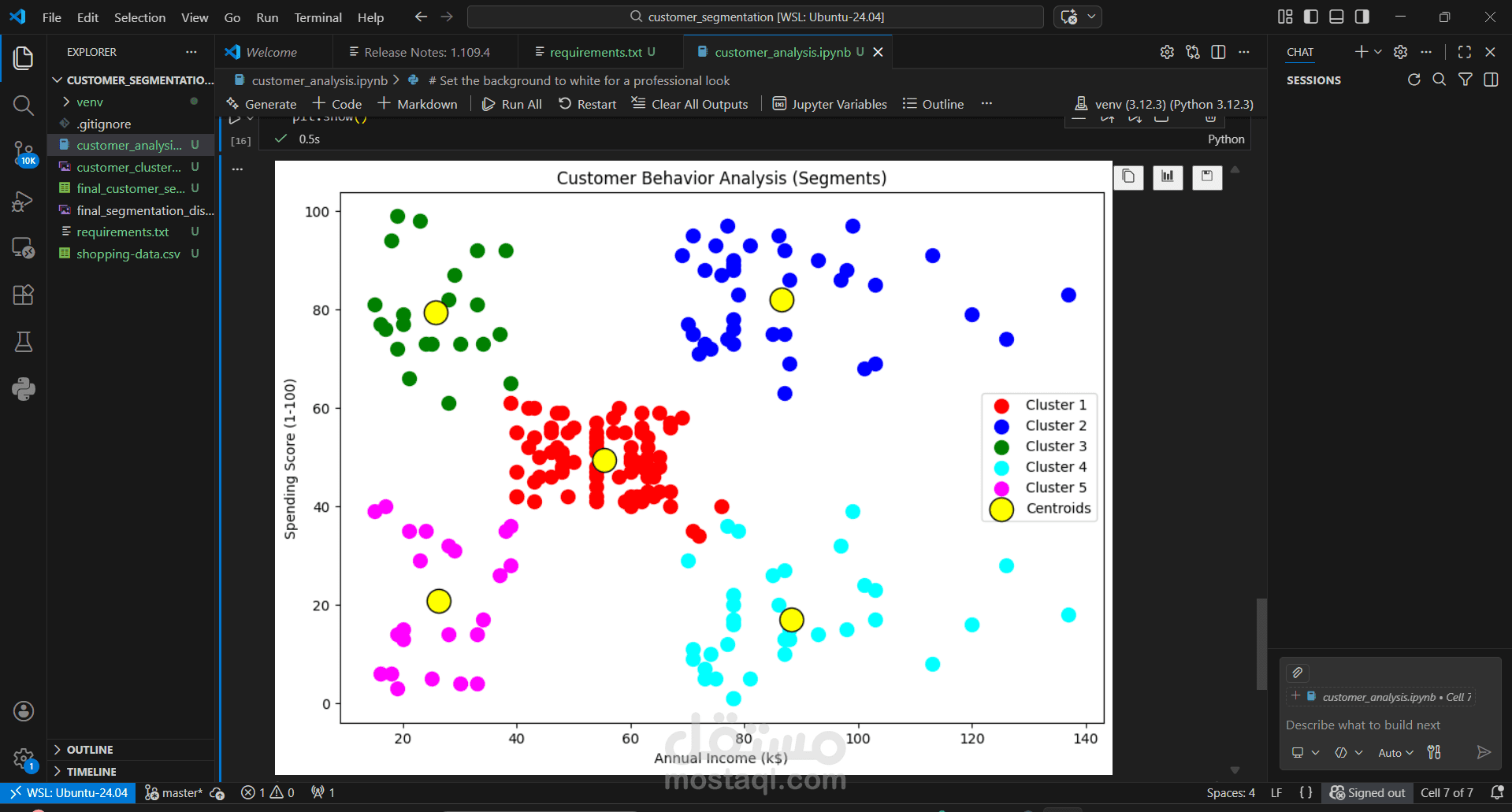This screenshot has height=812, width=1512.
Task: Clear All Outputs of the notebook
Action: [689, 103]
